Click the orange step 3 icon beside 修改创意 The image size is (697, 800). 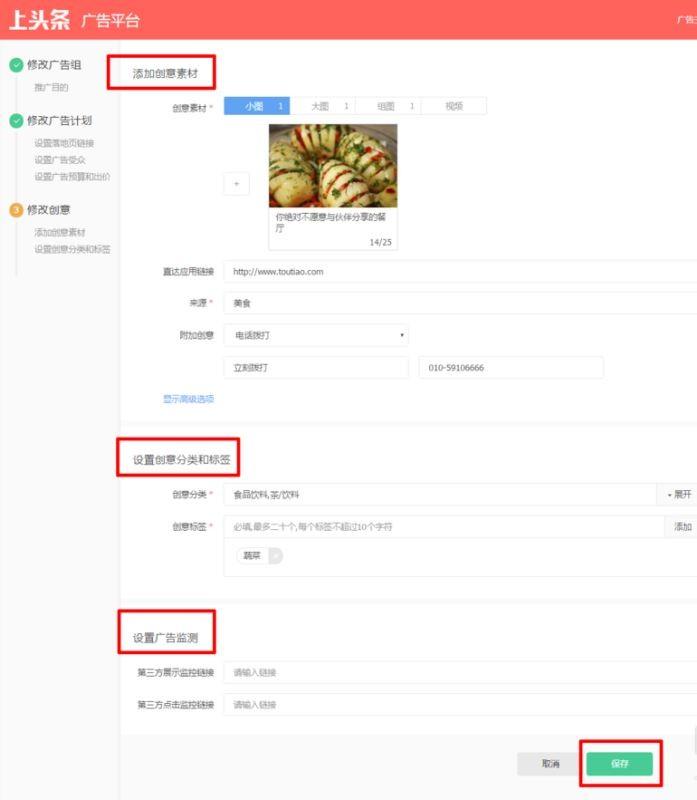coord(16,210)
